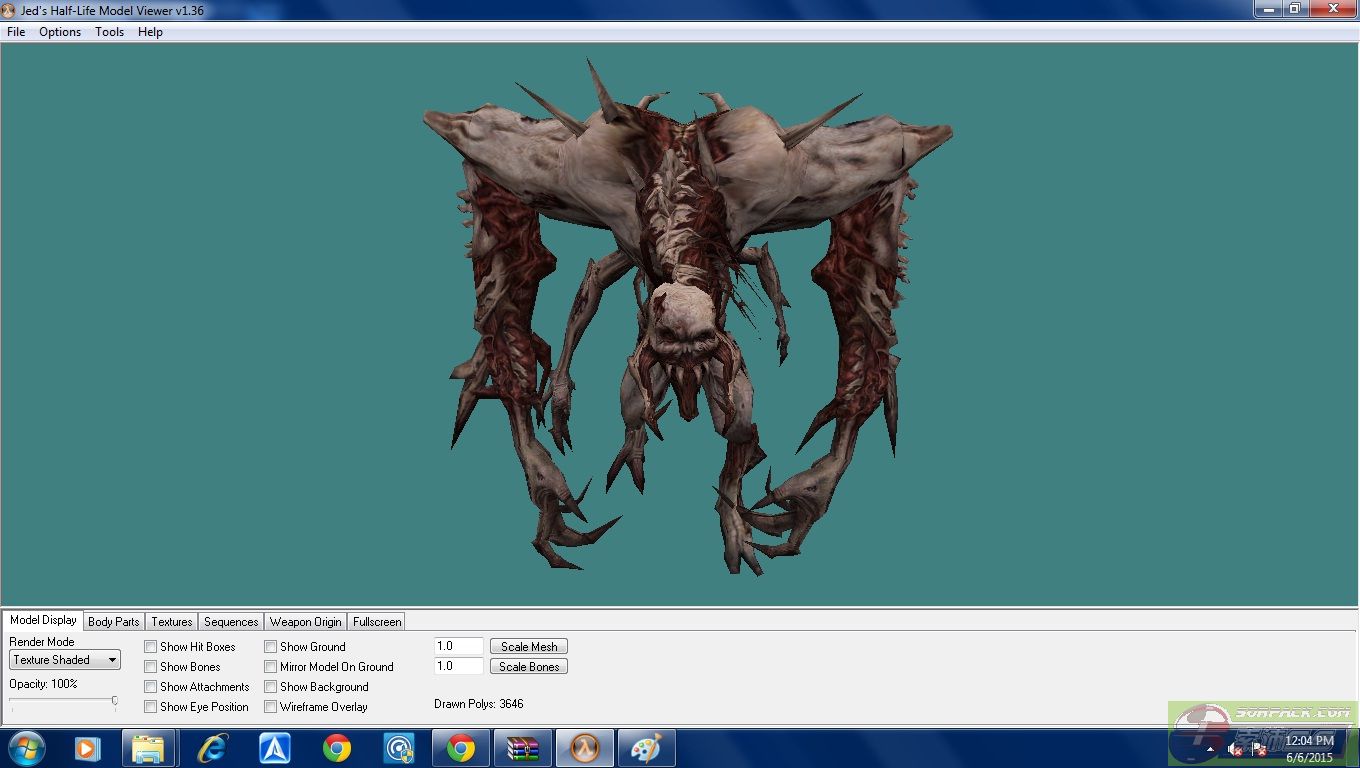This screenshot has height=768, width=1360.
Task: Enable Show Background checkbox
Action: click(x=271, y=687)
